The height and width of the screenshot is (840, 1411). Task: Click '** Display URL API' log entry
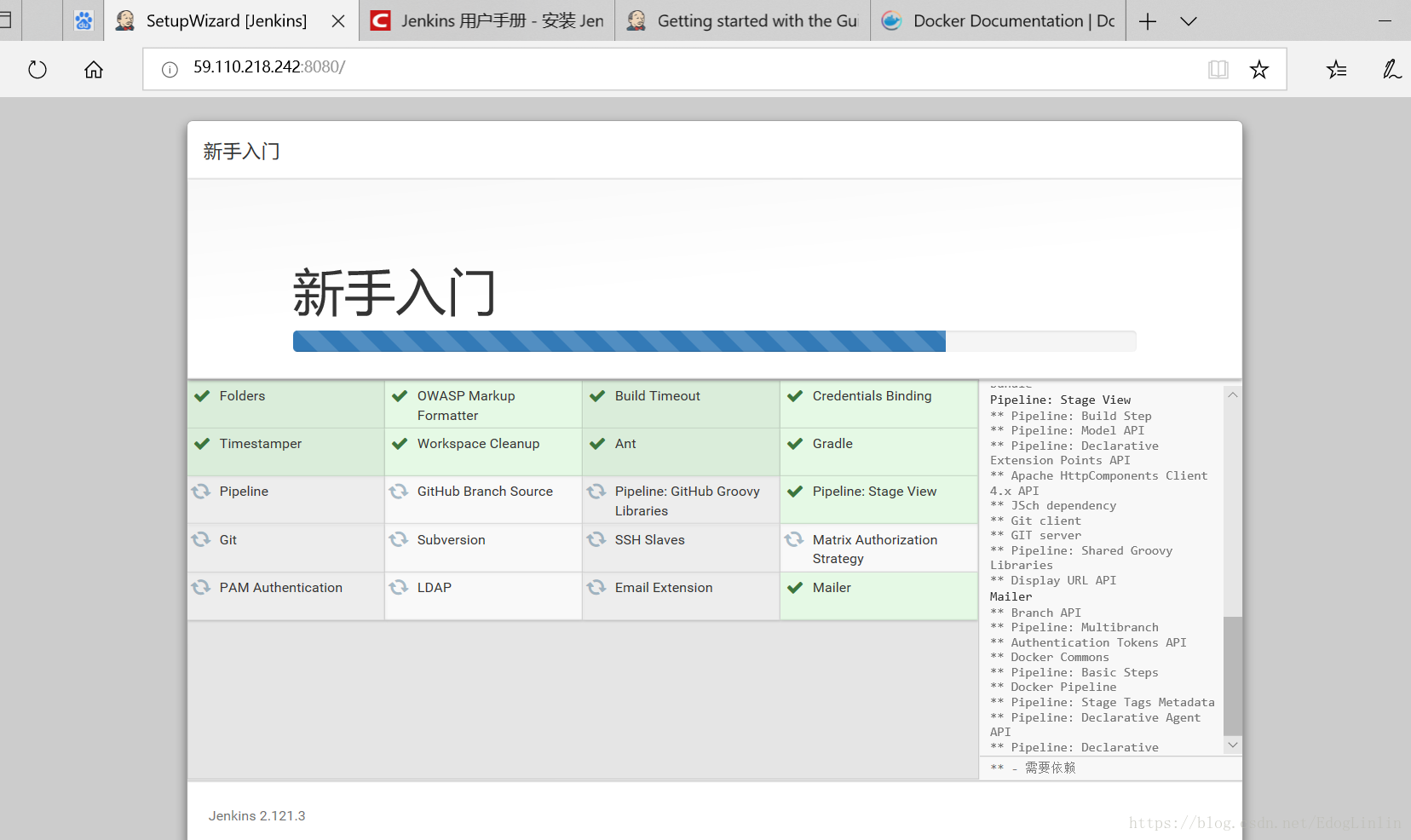click(x=1053, y=580)
